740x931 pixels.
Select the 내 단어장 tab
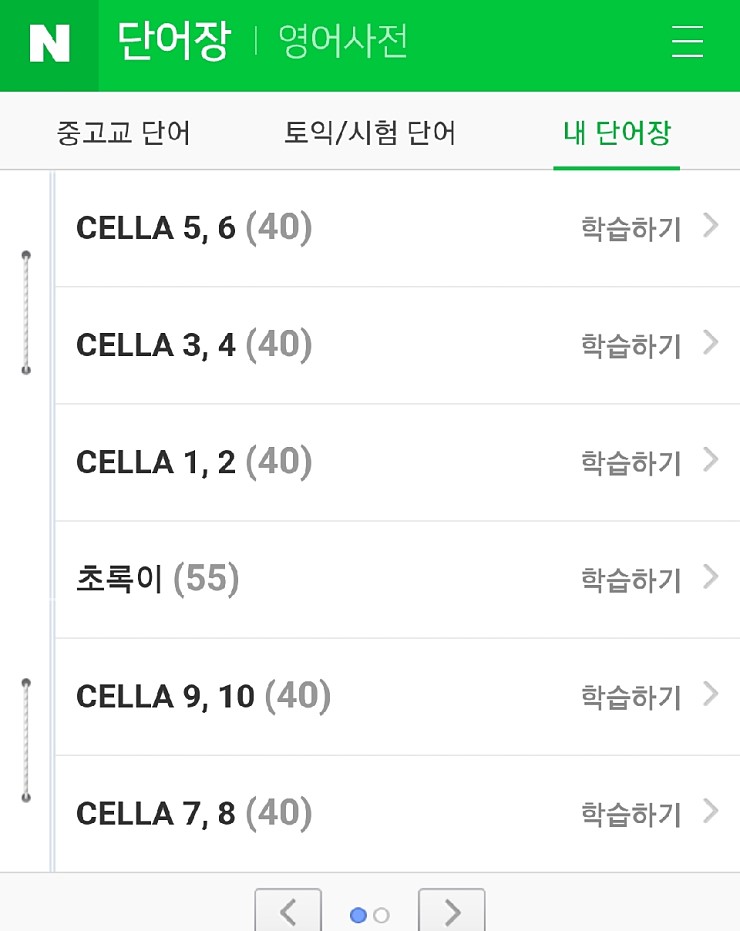pyautogui.click(x=616, y=132)
